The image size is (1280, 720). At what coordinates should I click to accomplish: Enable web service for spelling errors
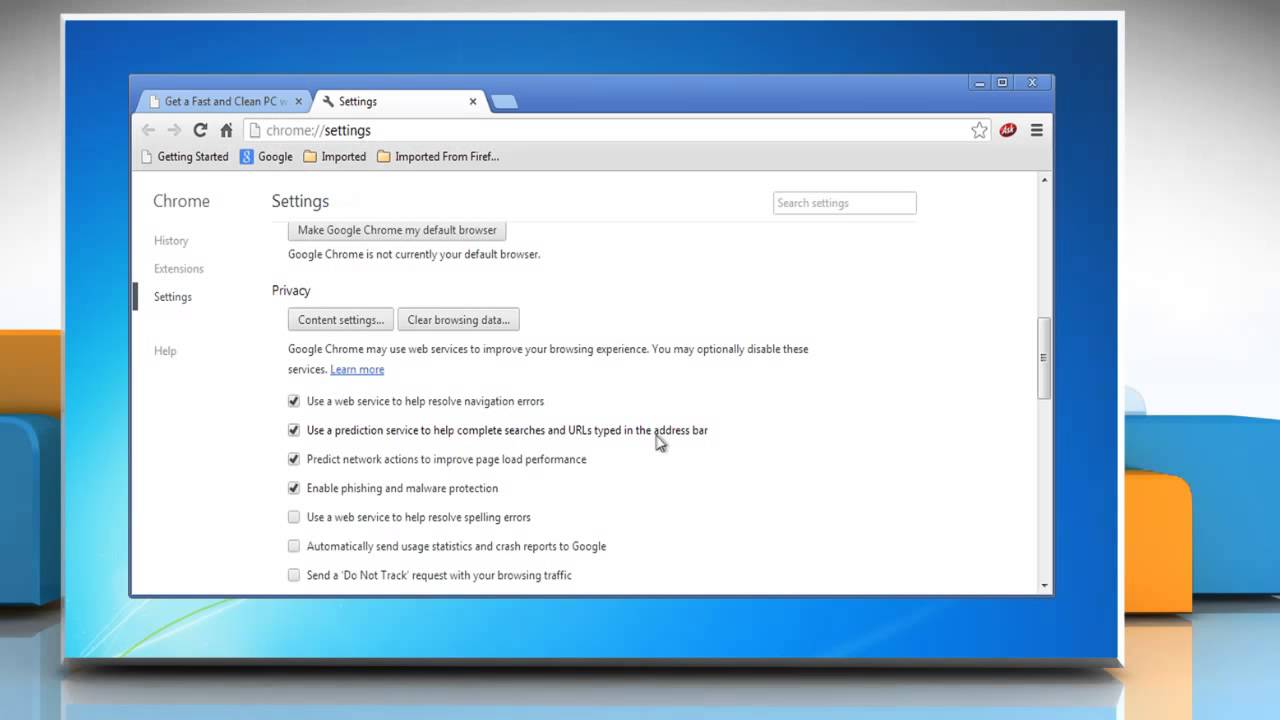tap(294, 517)
